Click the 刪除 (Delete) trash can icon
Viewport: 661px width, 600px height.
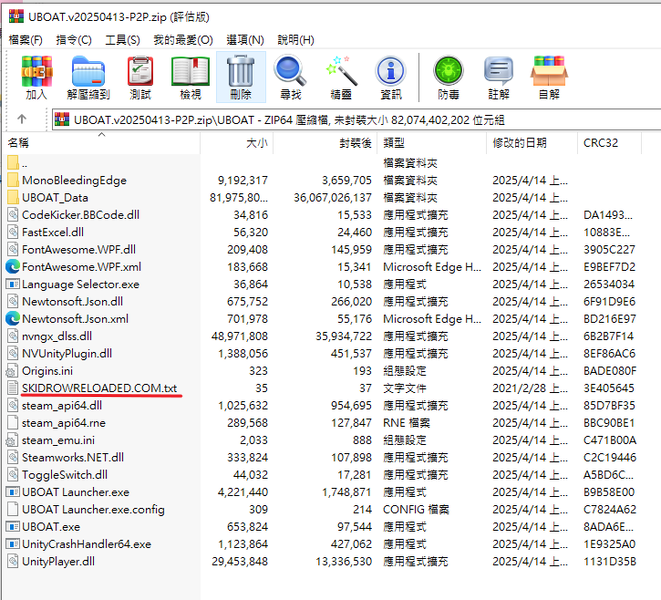coord(241,72)
